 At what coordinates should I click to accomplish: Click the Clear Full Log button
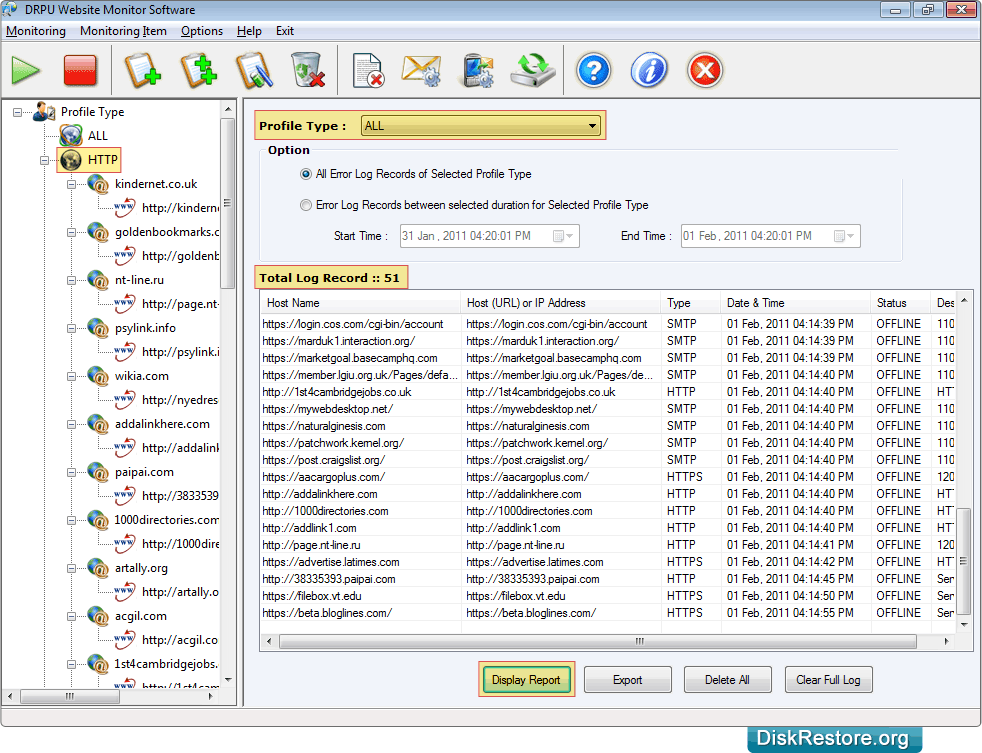828,680
